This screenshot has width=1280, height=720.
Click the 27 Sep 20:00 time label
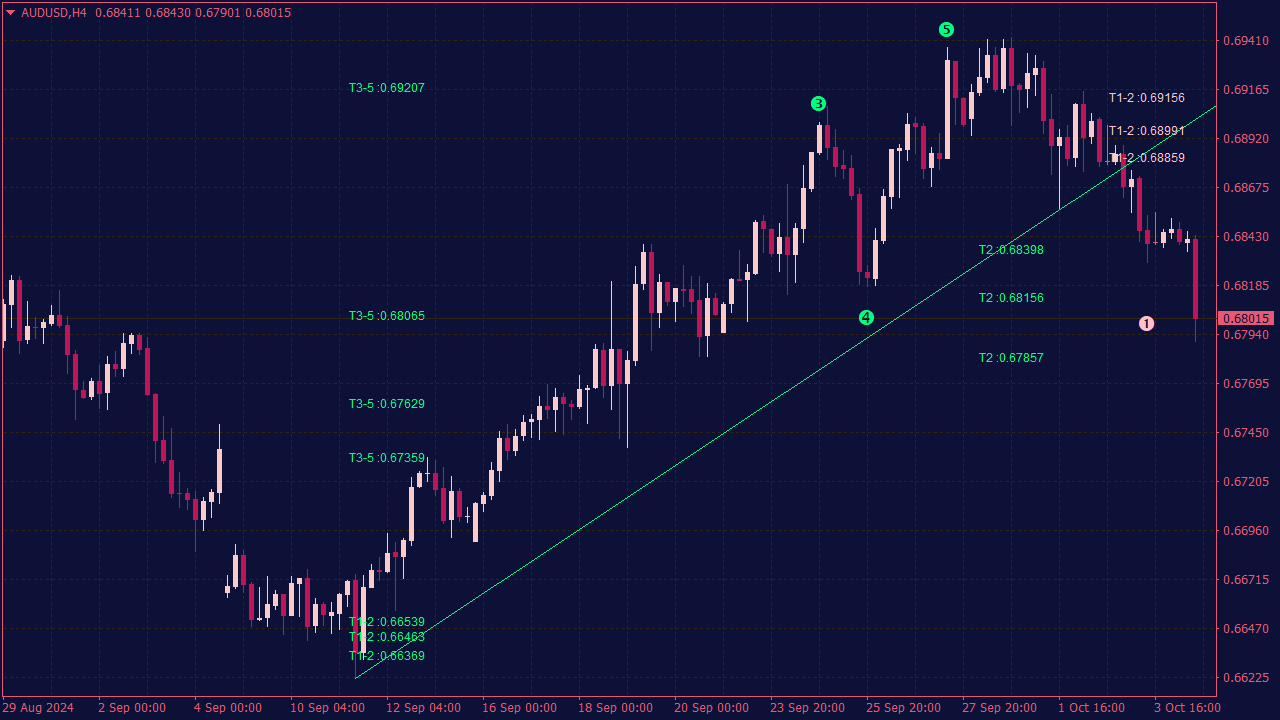click(x=999, y=708)
